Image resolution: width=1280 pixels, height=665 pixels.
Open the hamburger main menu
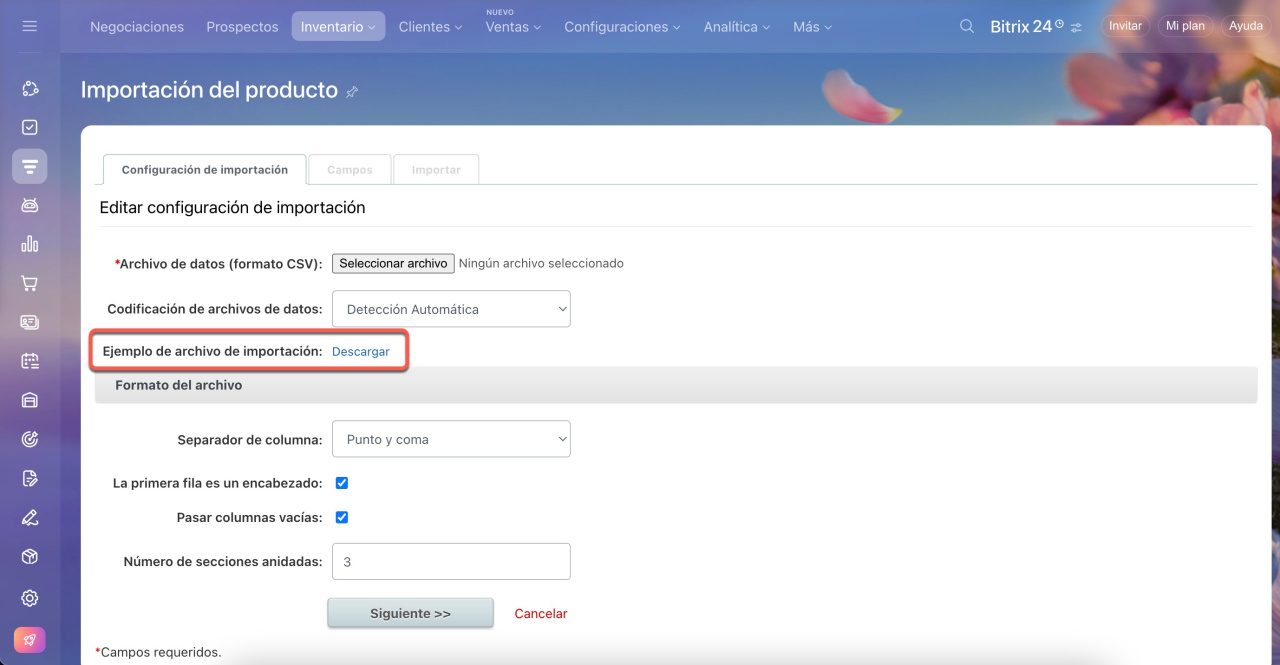pyautogui.click(x=29, y=26)
